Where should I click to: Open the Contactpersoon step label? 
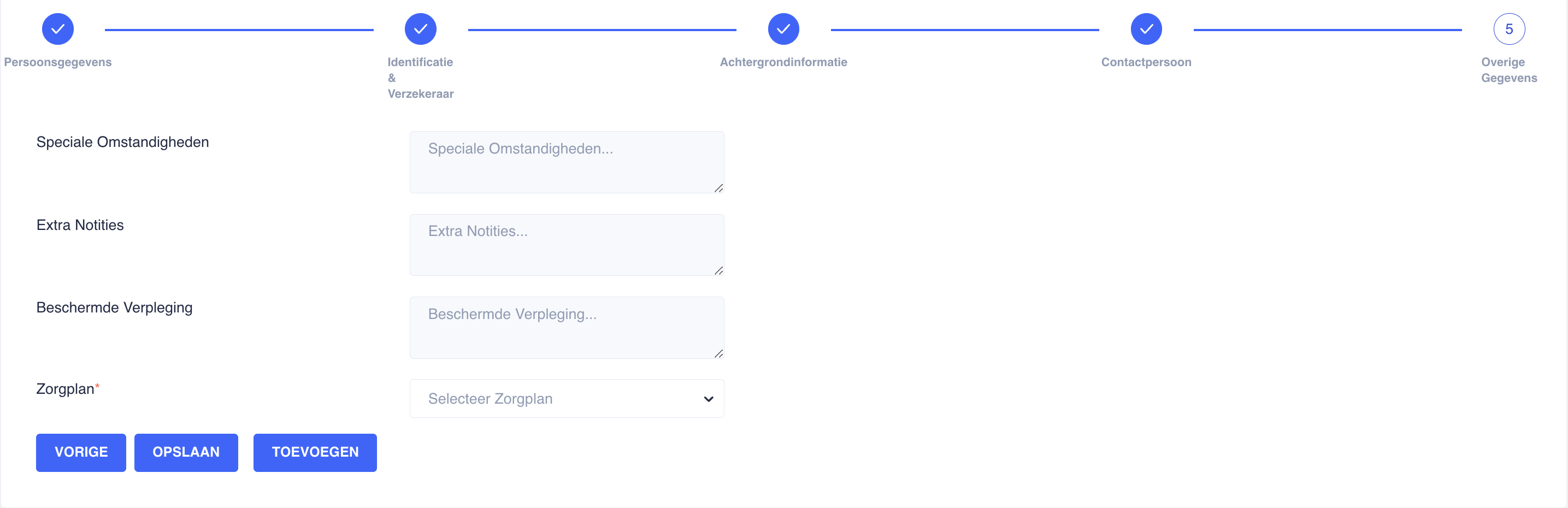tap(1146, 62)
